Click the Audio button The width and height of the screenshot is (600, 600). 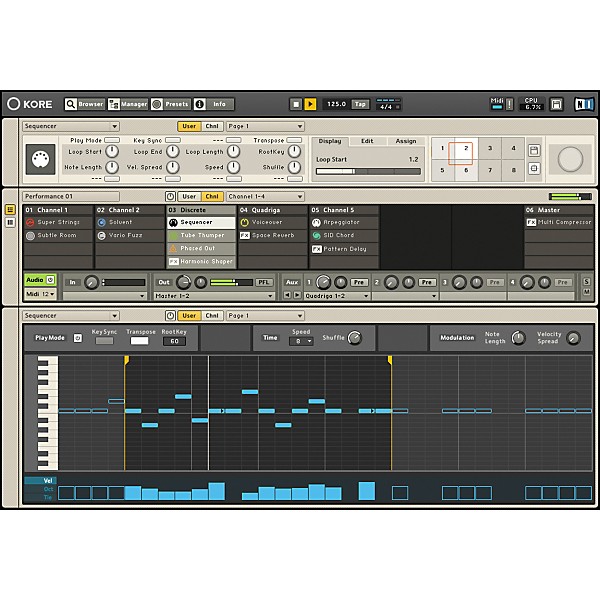point(40,280)
